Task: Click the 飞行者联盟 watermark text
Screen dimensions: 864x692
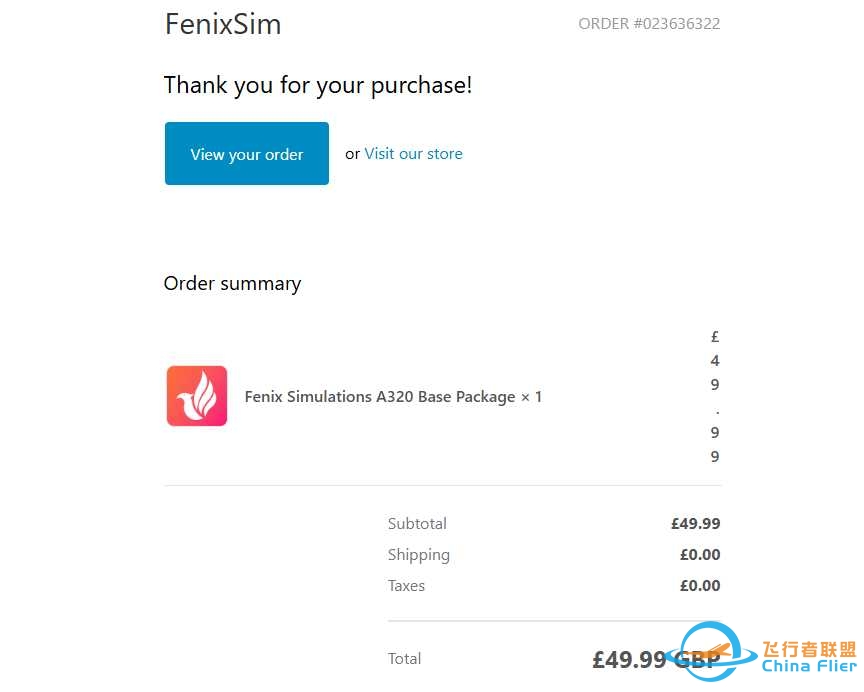Action: click(809, 649)
